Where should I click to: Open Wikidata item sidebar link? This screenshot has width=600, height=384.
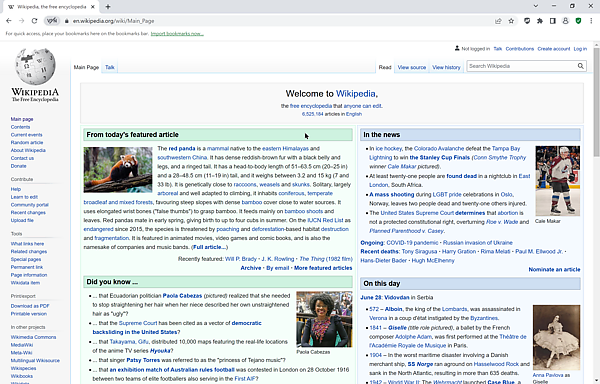point(25,283)
